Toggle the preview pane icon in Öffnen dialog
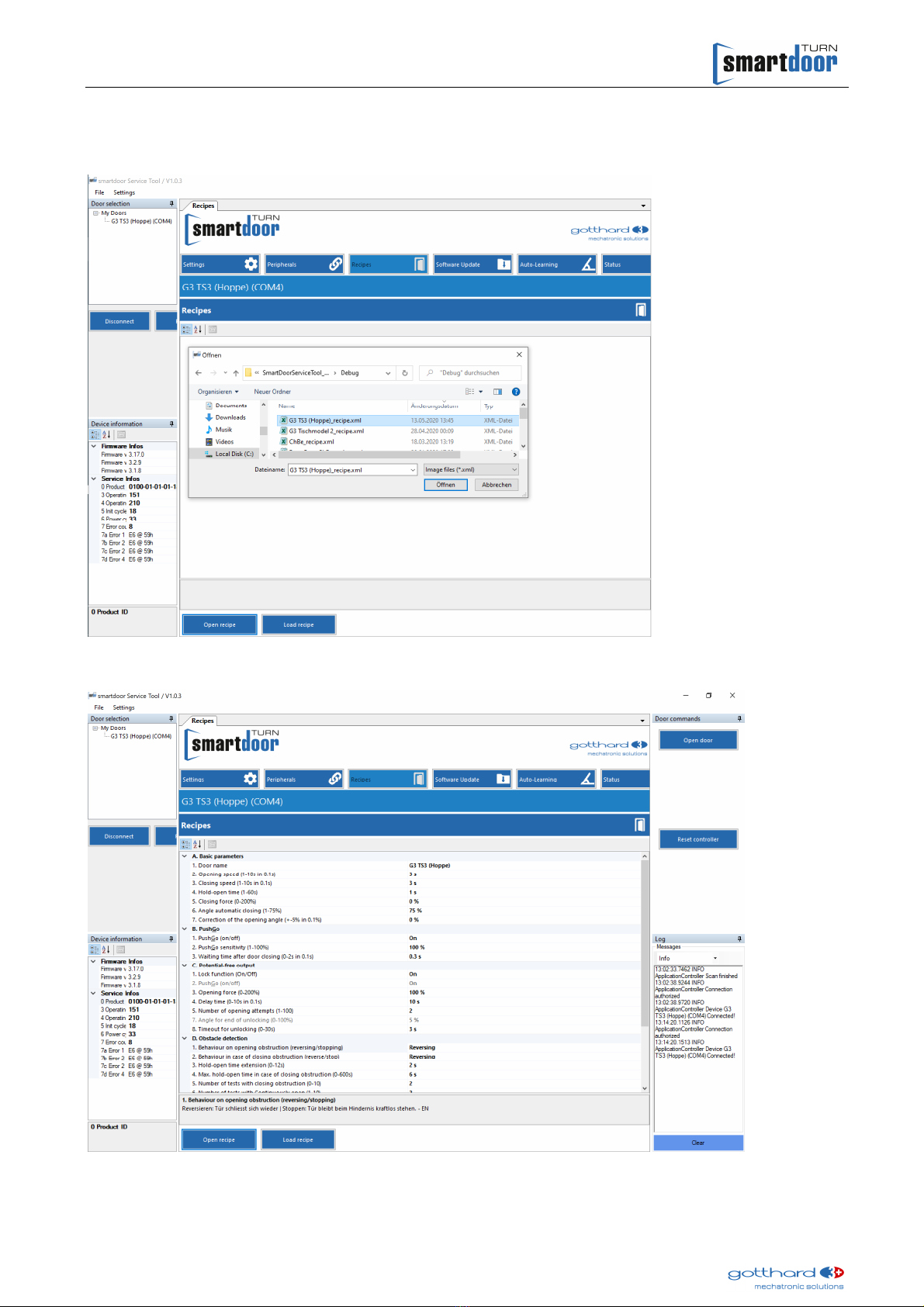924x1307 pixels. coord(497,392)
